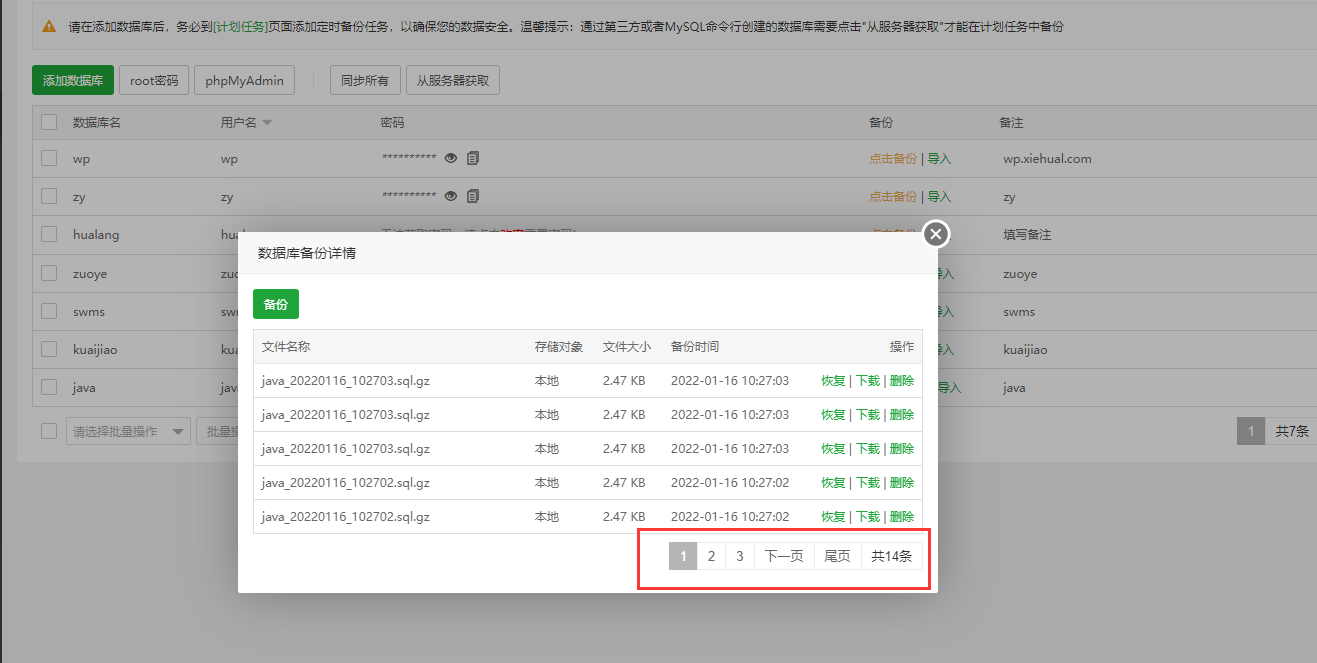Click 从服务器获取 button
Viewport: 1317px width, 663px height.
pyautogui.click(x=453, y=80)
